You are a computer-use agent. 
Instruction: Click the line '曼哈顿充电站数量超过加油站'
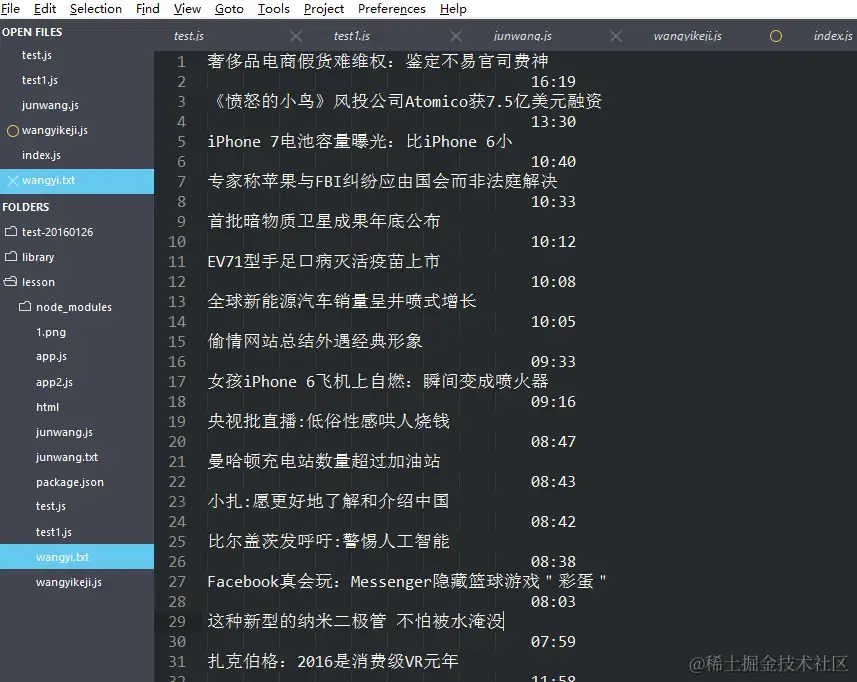tap(324, 461)
